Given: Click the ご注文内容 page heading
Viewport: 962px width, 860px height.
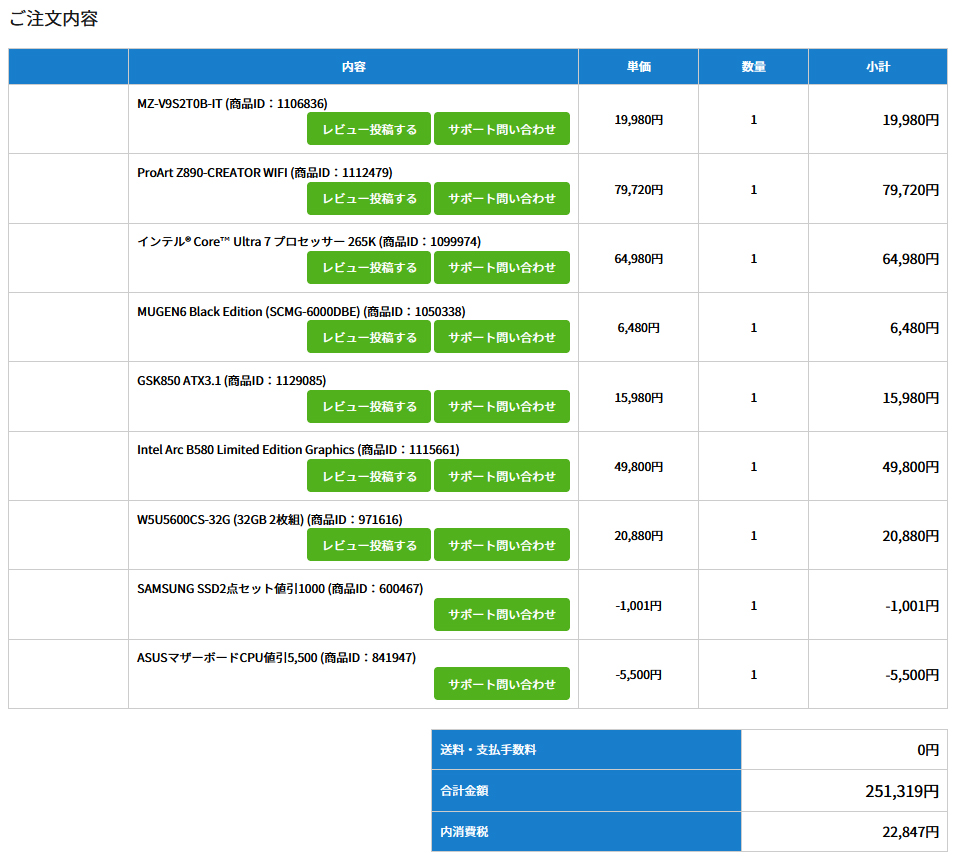Looking at the screenshot, I should (x=53, y=19).
